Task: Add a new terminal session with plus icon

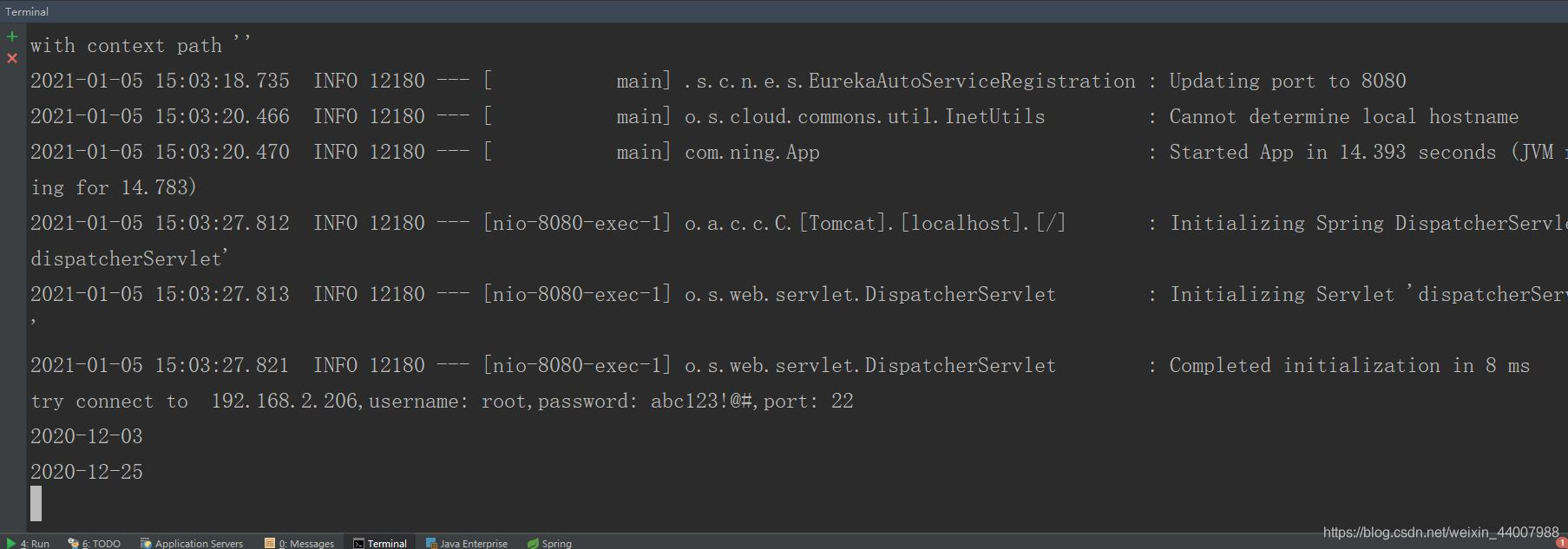Action: tap(12, 36)
